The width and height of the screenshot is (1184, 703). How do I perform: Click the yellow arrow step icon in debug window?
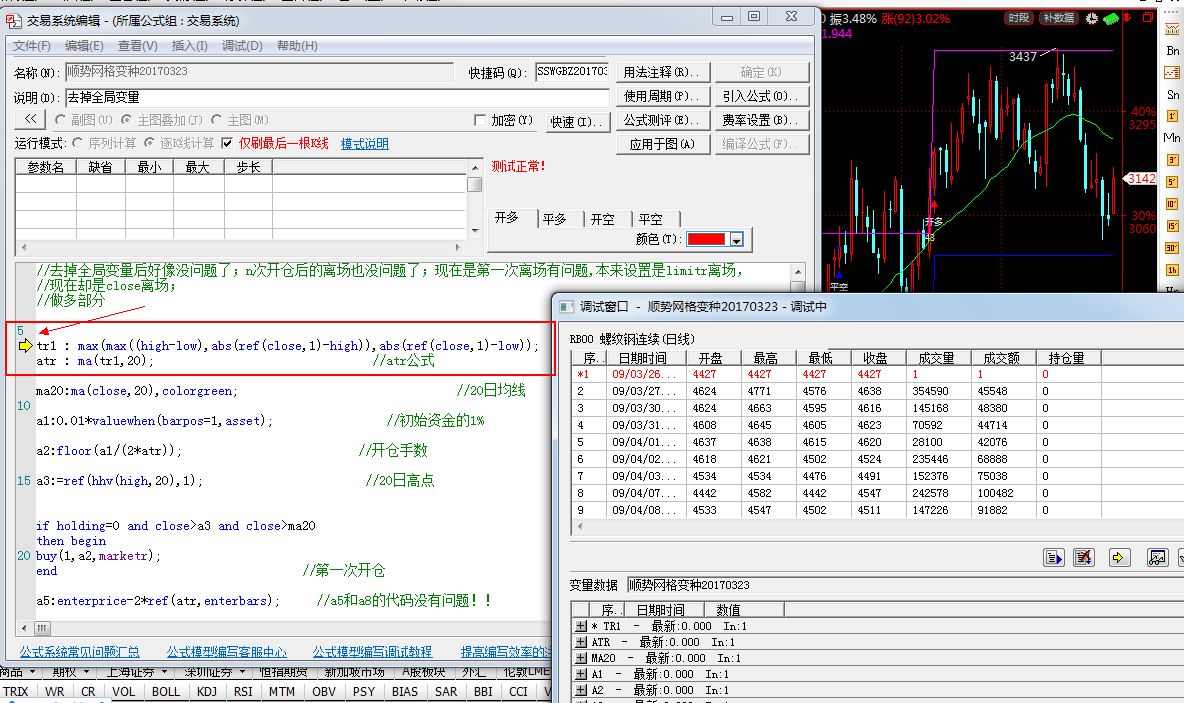pyautogui.click(x=1118, y=557)
